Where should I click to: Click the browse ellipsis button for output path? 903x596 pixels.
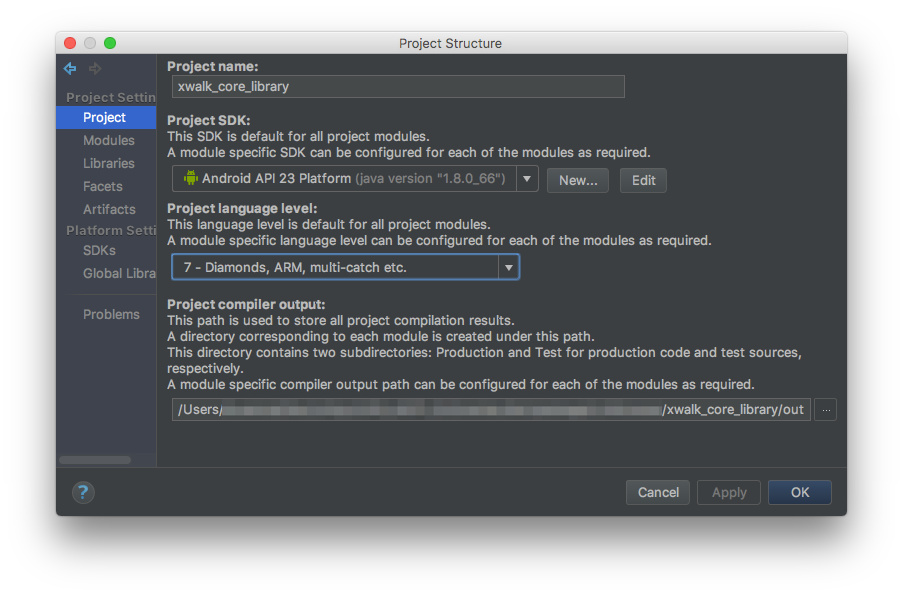click(825, 409)
